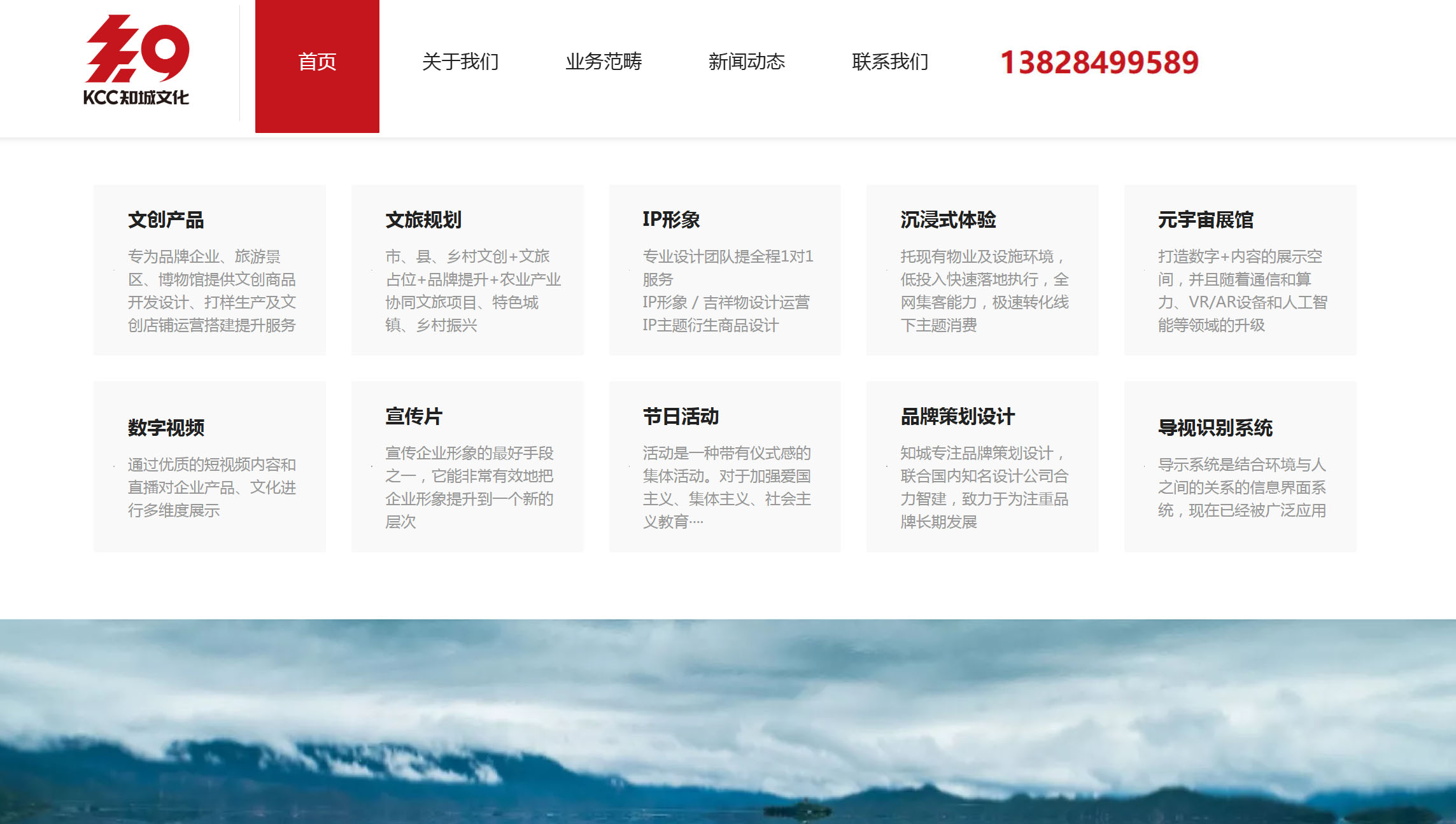The width and height of the screenshot is (1456, 824).
Task: Open the 文创产品 service card heading
Action: 166,220
